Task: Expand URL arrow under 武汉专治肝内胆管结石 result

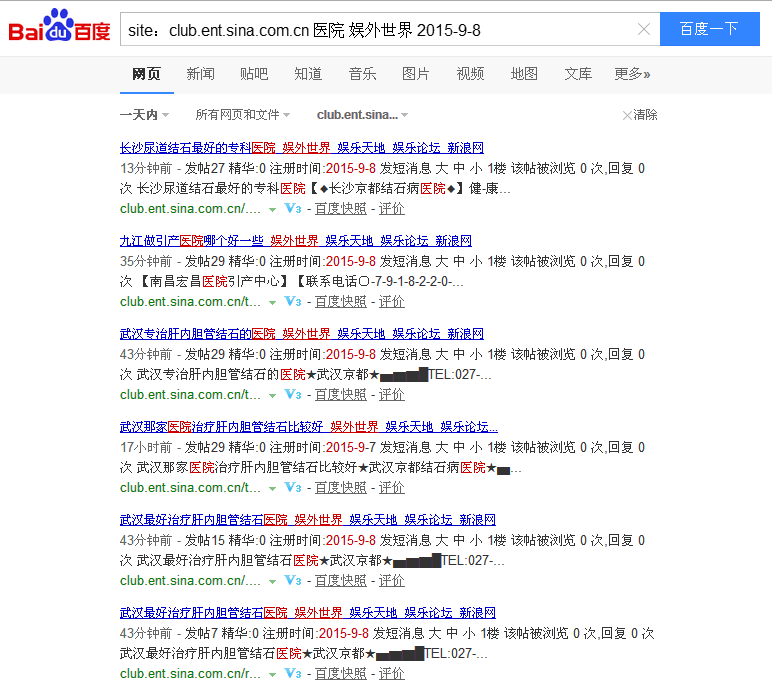Action: [272, 396]
